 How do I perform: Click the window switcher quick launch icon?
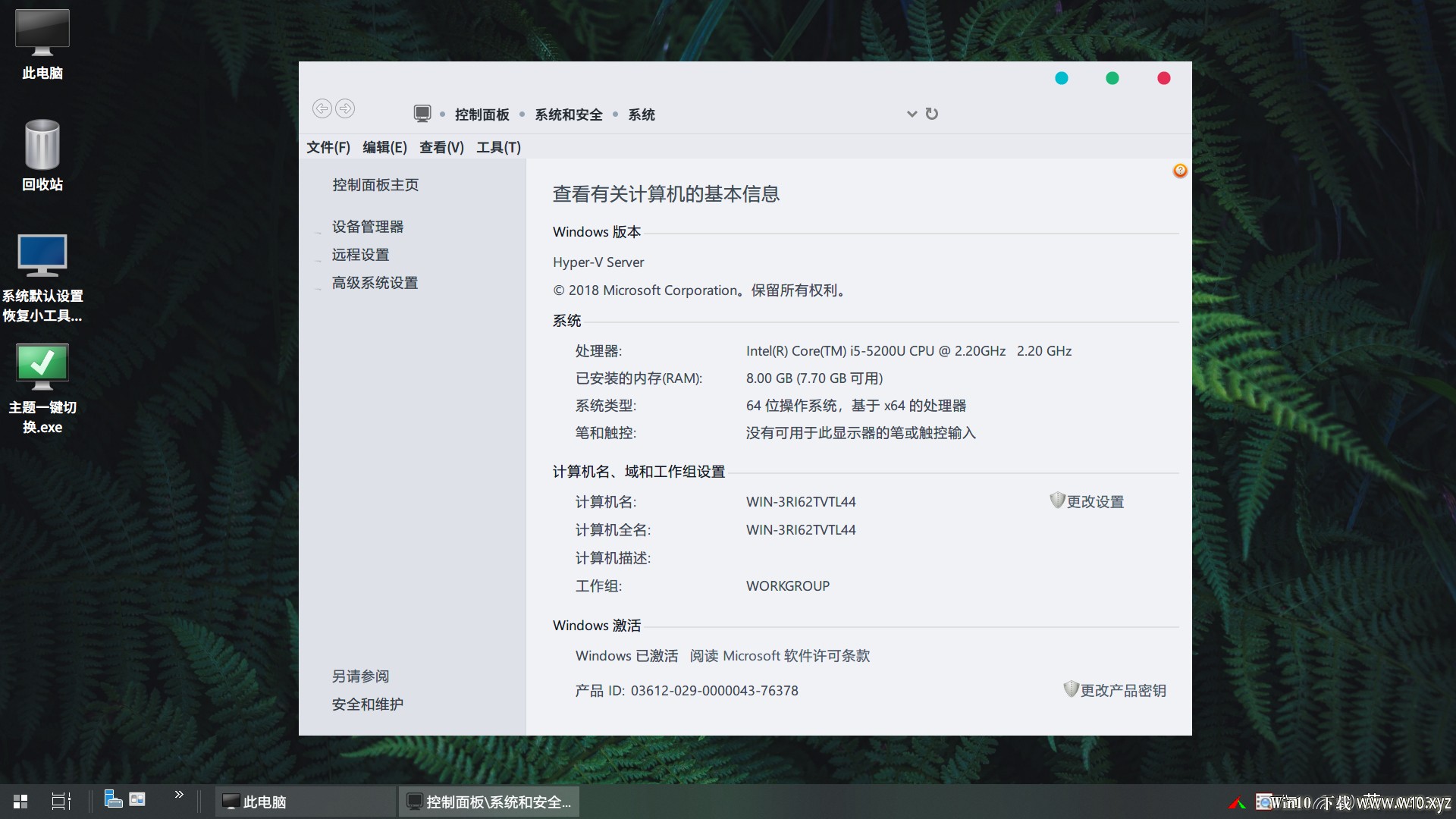pyautogui.click(x=137, y=799)
